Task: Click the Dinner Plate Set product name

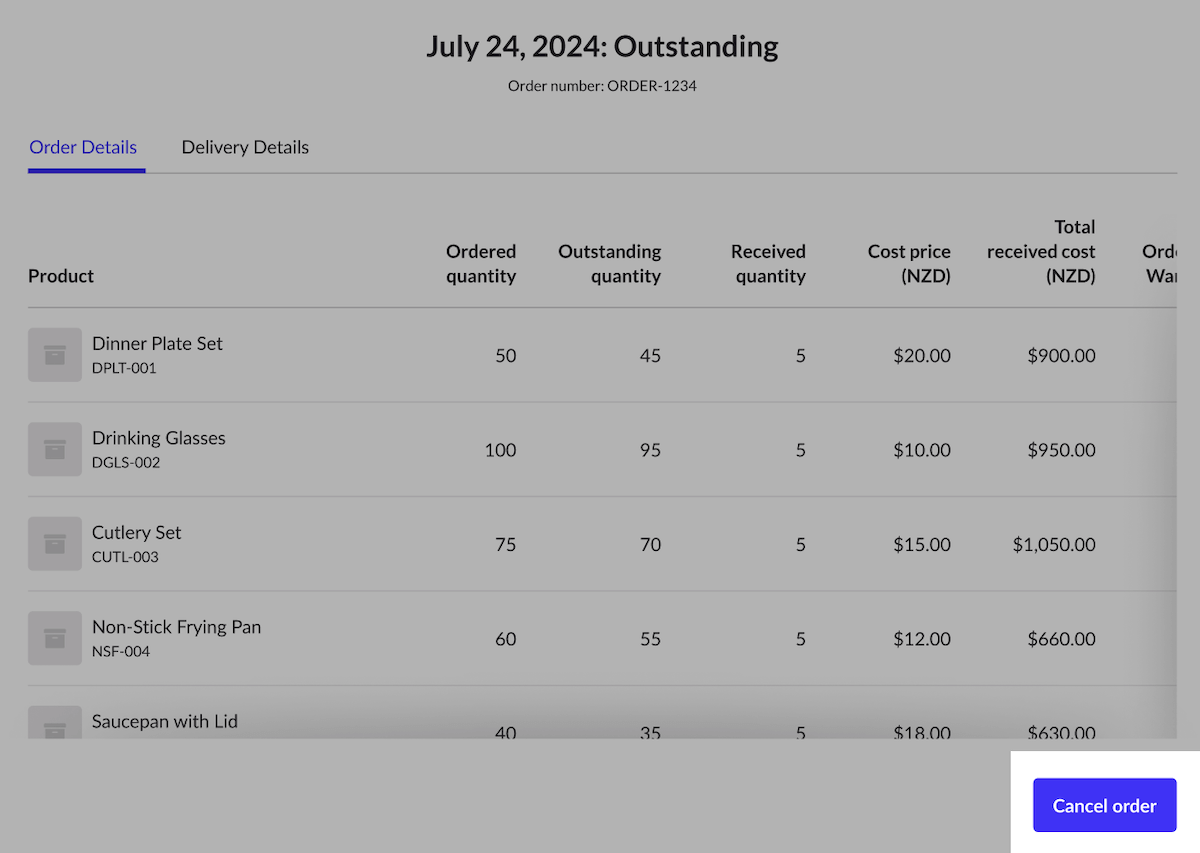Action: pos(157,343)
